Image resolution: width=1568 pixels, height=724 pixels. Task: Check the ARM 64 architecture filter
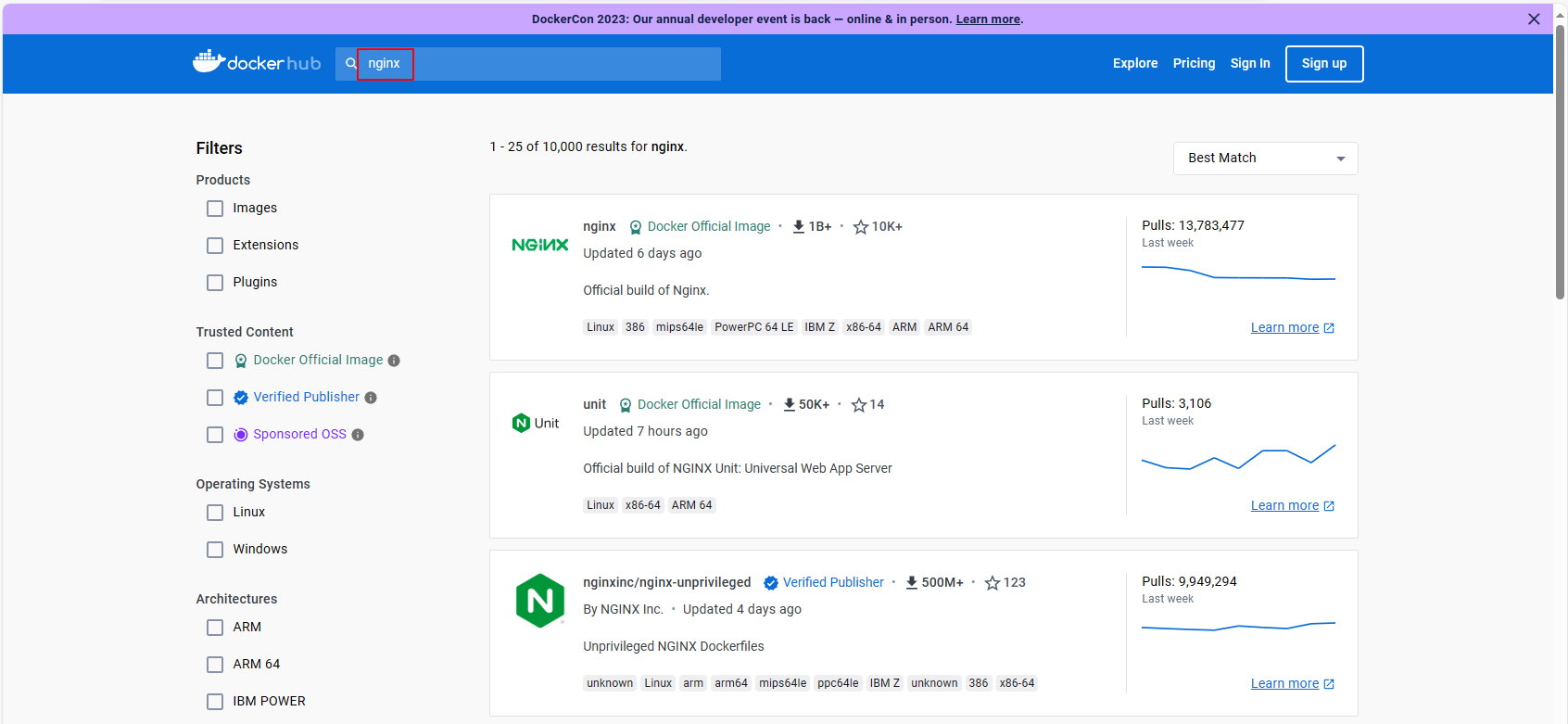(x=215, y=665)
